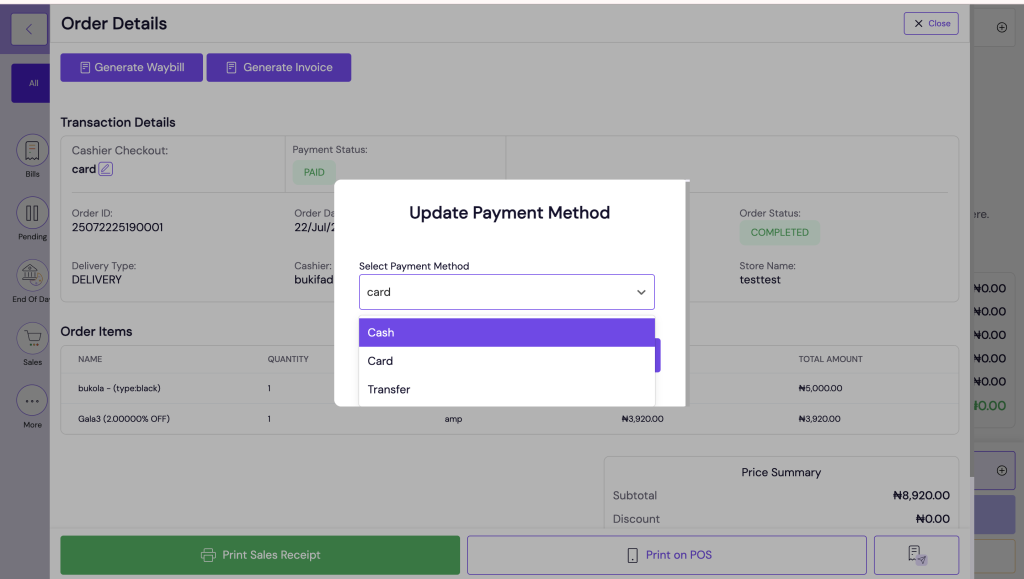This screenshot has width=1024, height=579.
Task: Click the Generate Waybill button
Action: click(131, 67)
